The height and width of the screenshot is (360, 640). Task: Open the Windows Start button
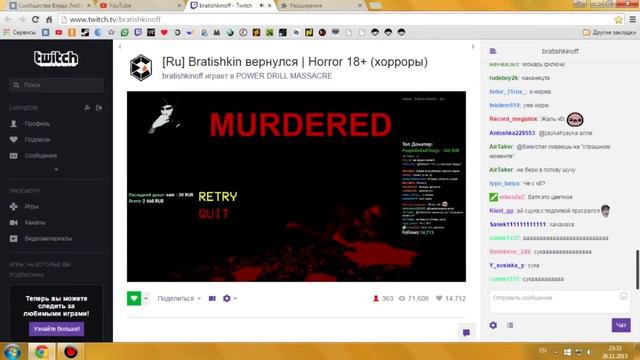click(12, 351)
